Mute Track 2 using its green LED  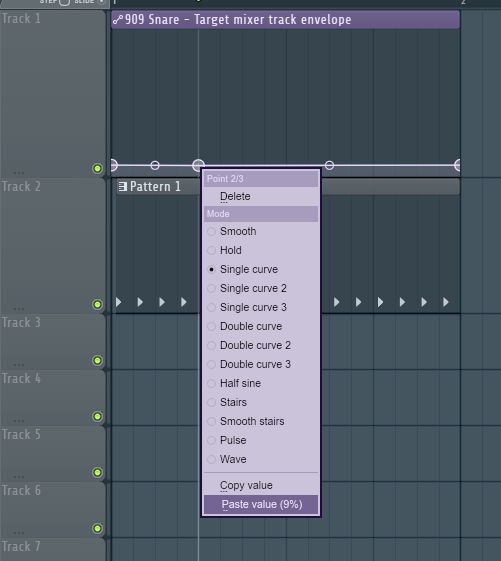point(97,304)
